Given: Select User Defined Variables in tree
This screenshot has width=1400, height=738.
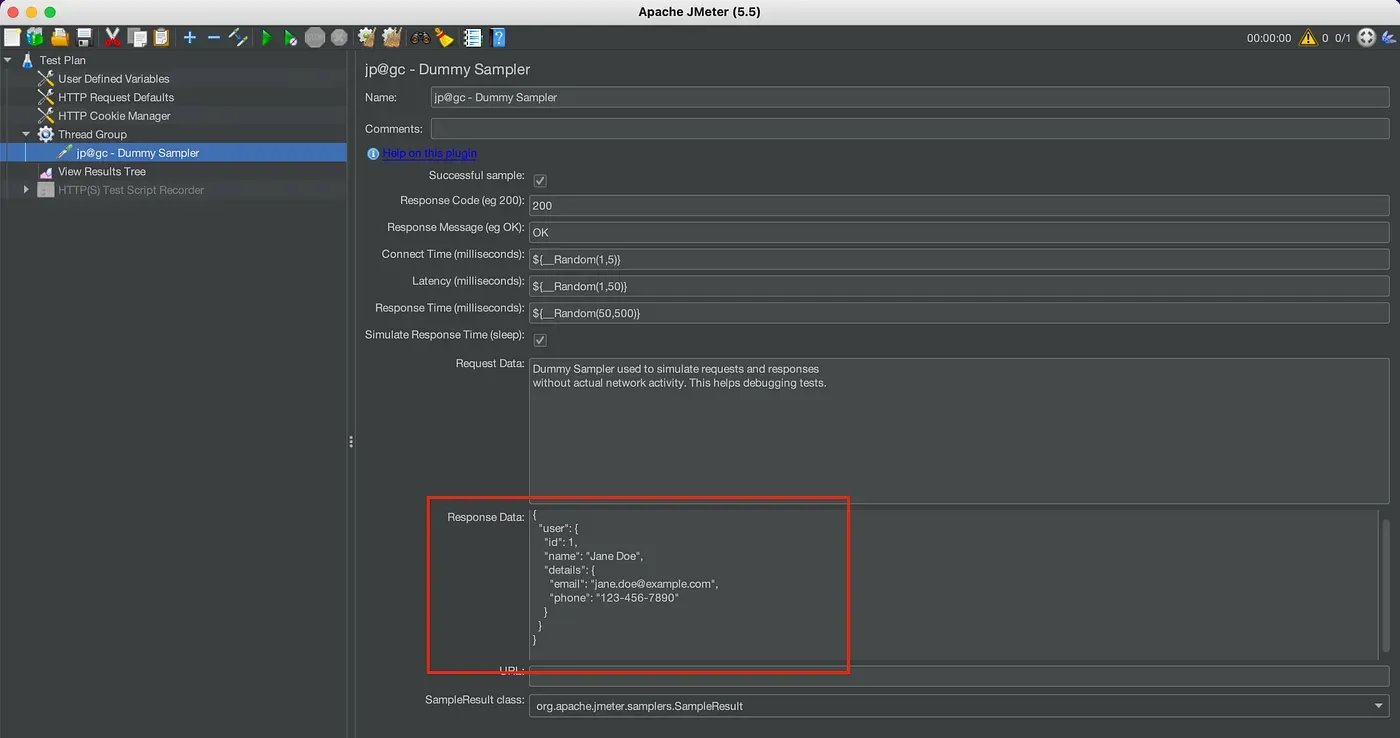Looking at the screenshot, I should click(x=113, y=79).
